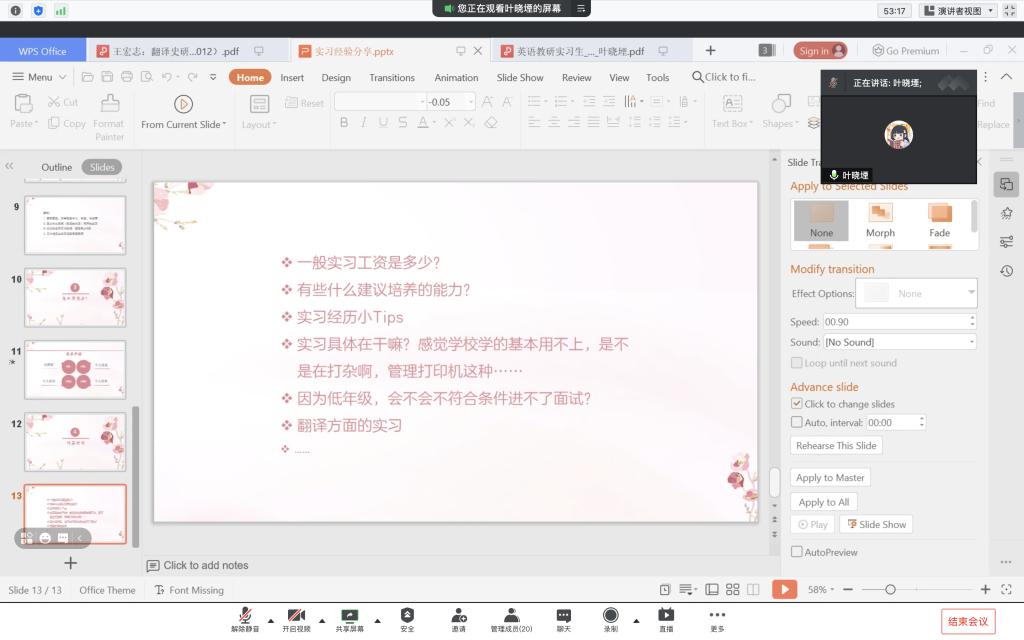
Task: Click the bold formatting icon
Action: pyautogui.click(x=344, y=123)
